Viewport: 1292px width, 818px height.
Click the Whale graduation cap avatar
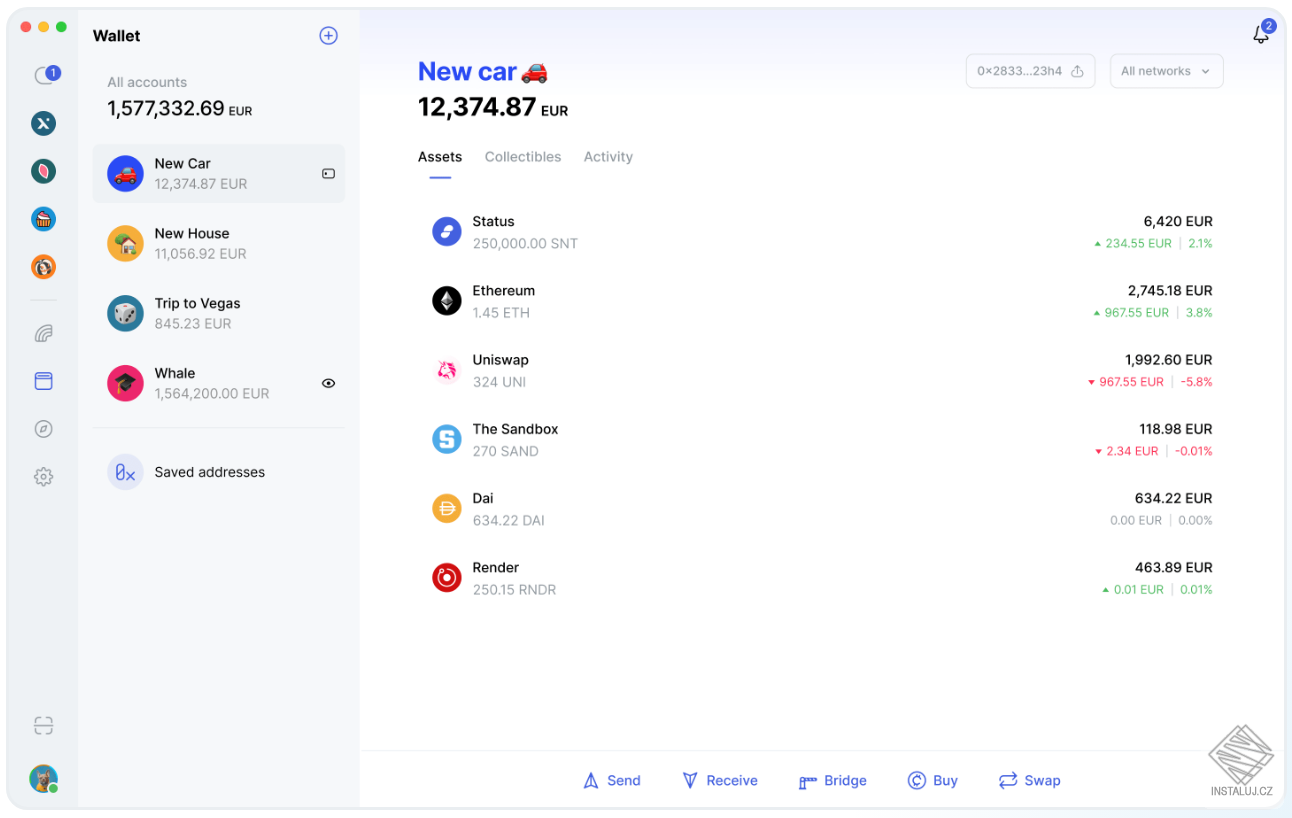tap(125, 383)
